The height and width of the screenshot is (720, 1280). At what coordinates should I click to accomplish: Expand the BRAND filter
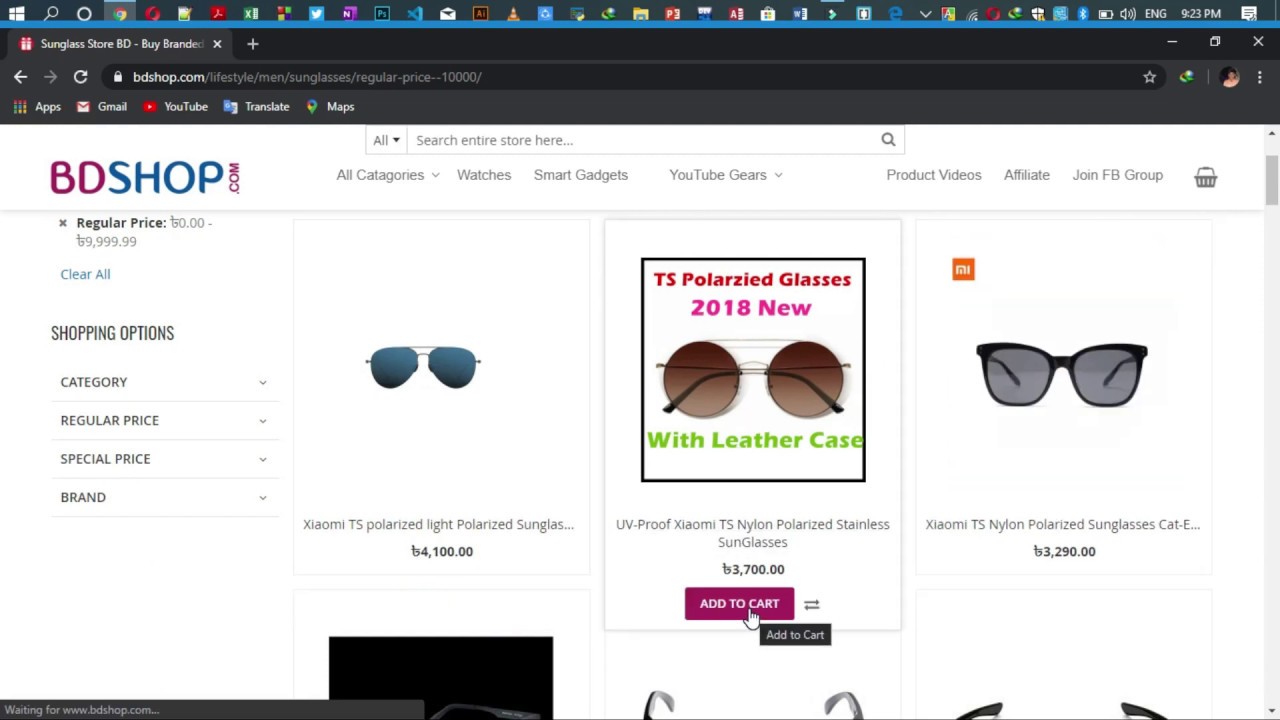click(164, 497)
